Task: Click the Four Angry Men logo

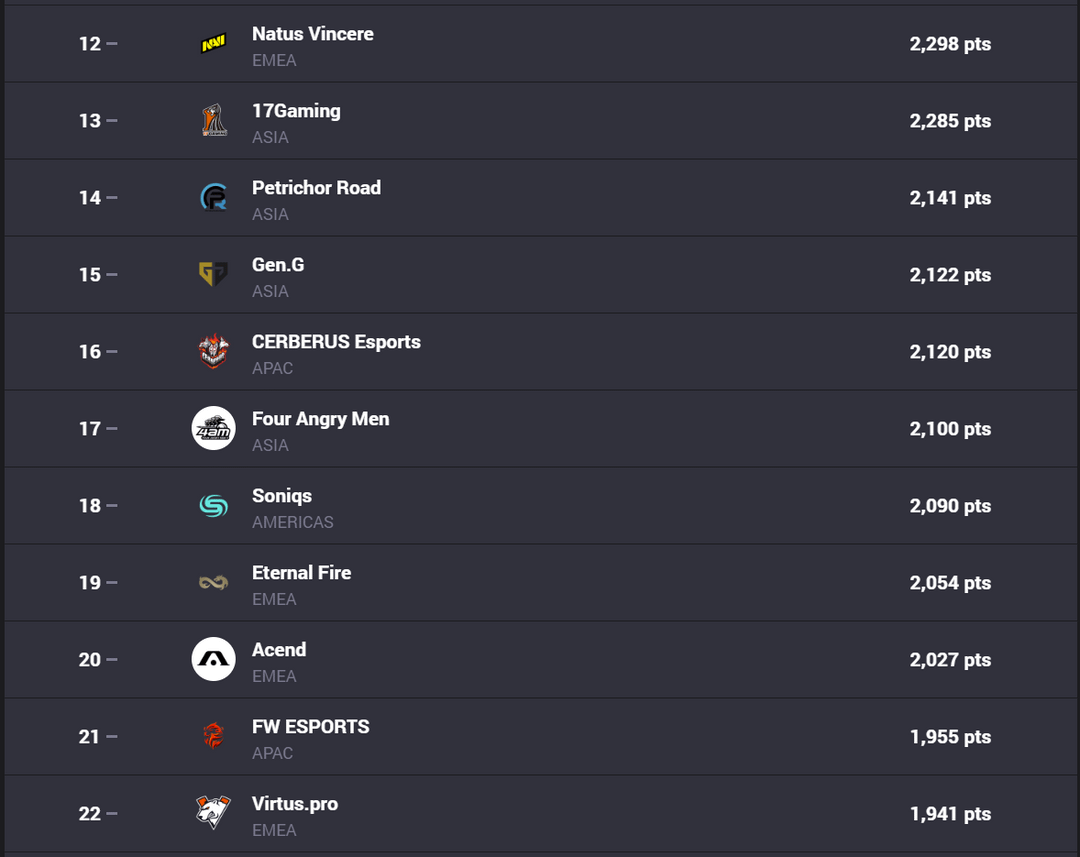Action: tap(213, 429)
